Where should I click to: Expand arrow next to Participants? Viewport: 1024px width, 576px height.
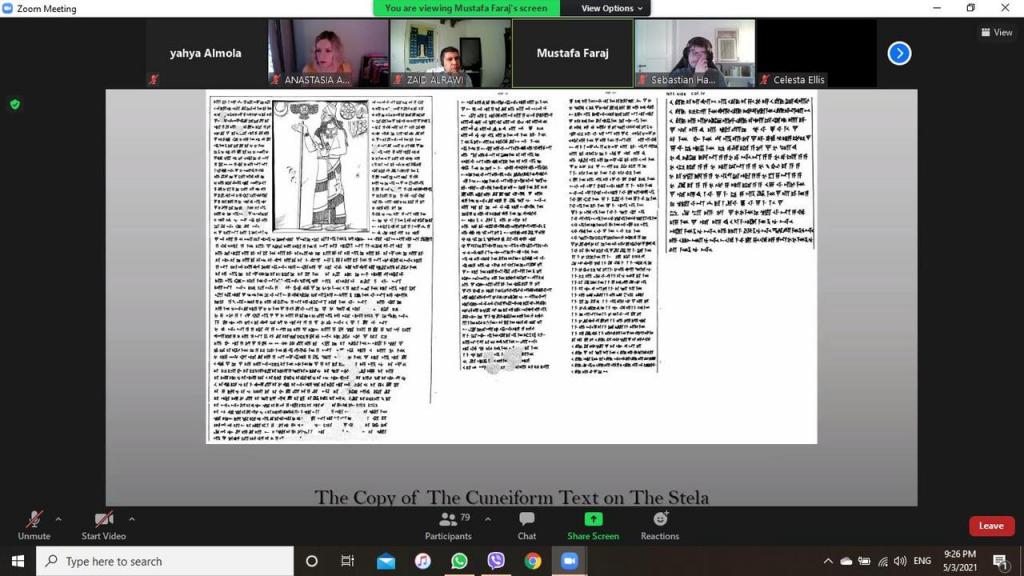pos(487,519)
